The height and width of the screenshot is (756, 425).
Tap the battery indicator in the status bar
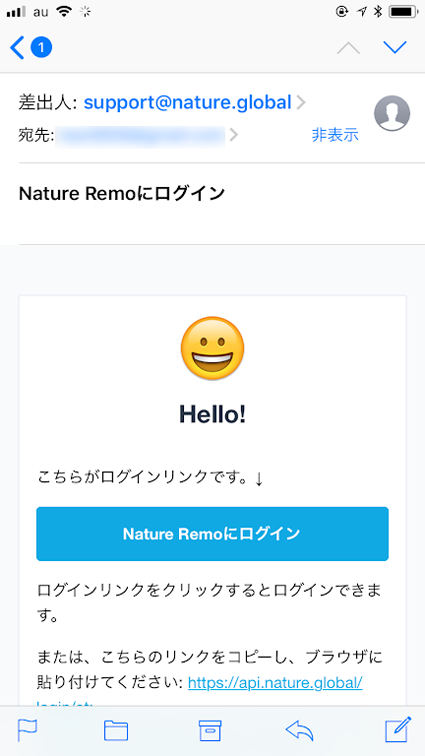click(403, 12)
